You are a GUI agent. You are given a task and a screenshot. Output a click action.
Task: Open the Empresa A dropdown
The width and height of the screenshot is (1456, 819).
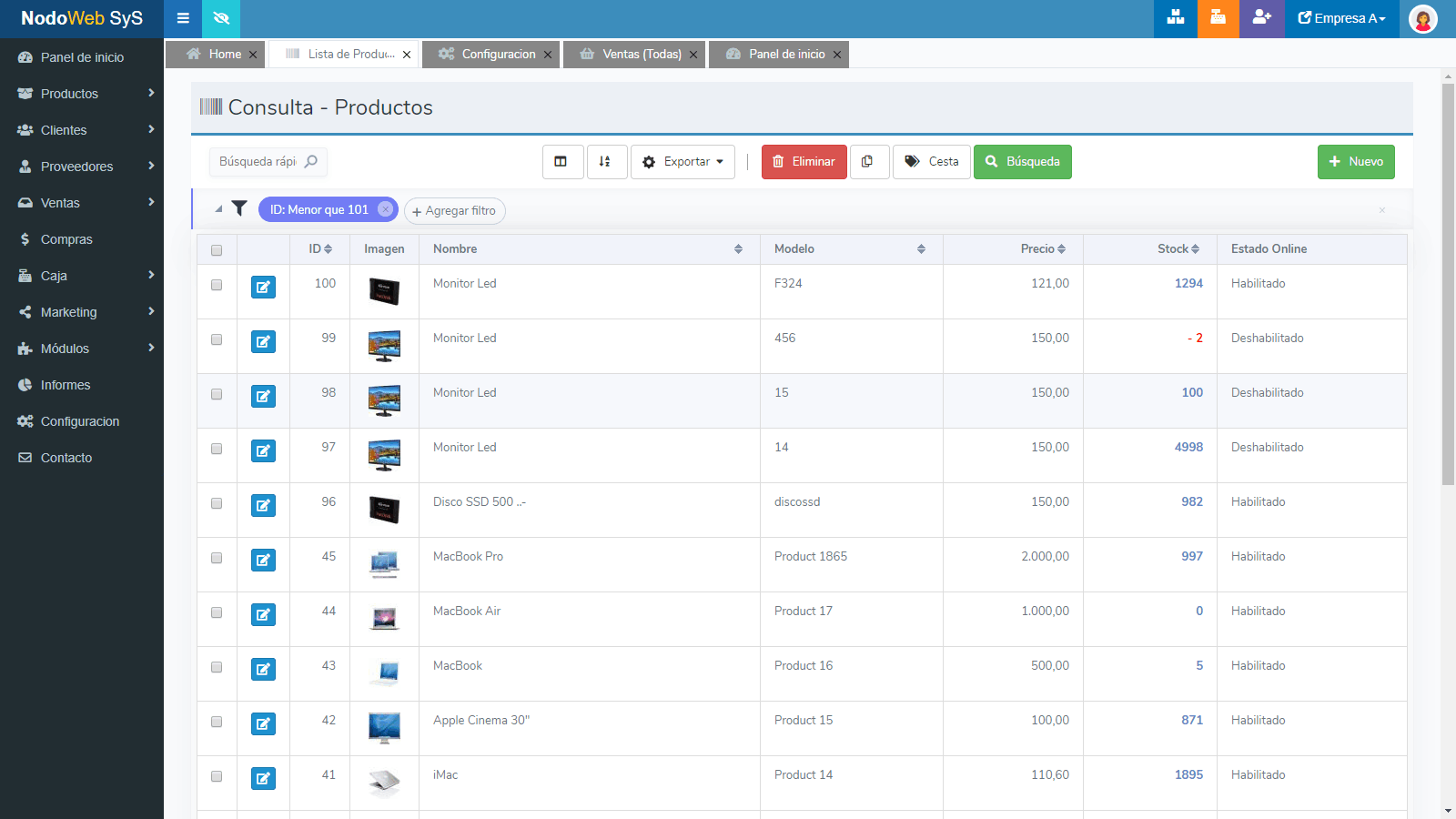[1341, 18]
